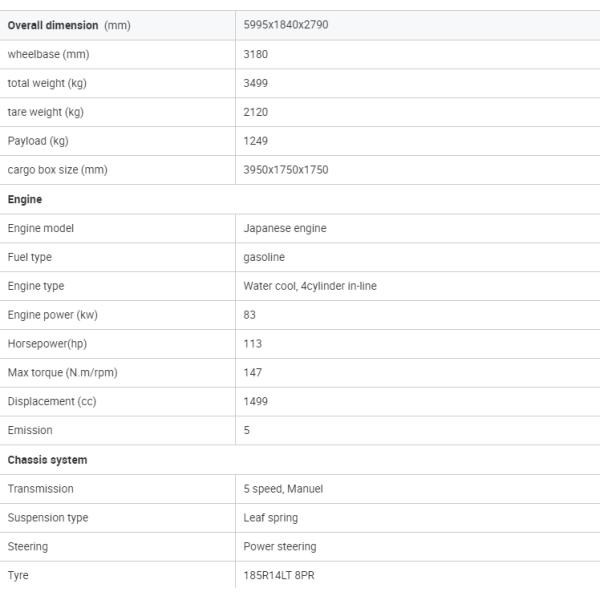Select the Displacement value 1499
The height and width of the screenshot is (600, 600).
click(x=256, y=402)
